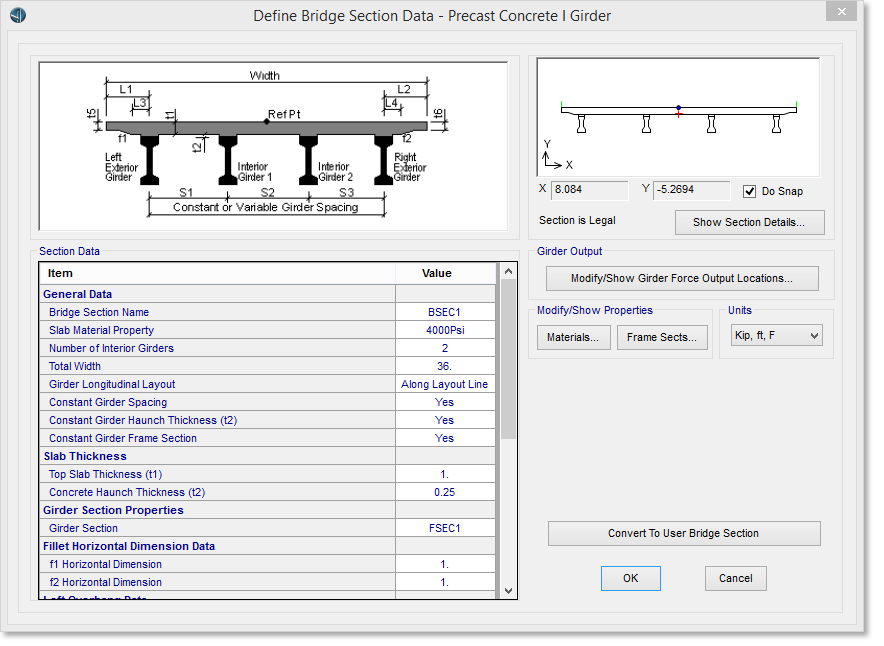This screenshot has width=884, height=646.
Task: Click the Frame Sects button
Action: 662,337
